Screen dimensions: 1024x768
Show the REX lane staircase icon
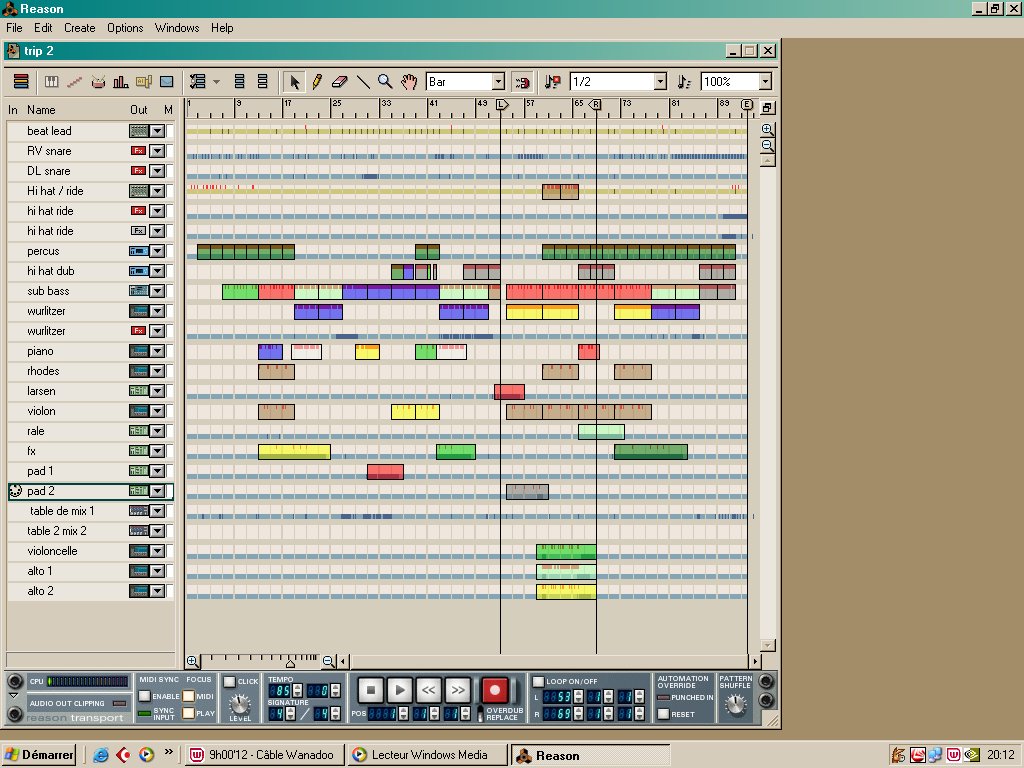pos(74,82)
